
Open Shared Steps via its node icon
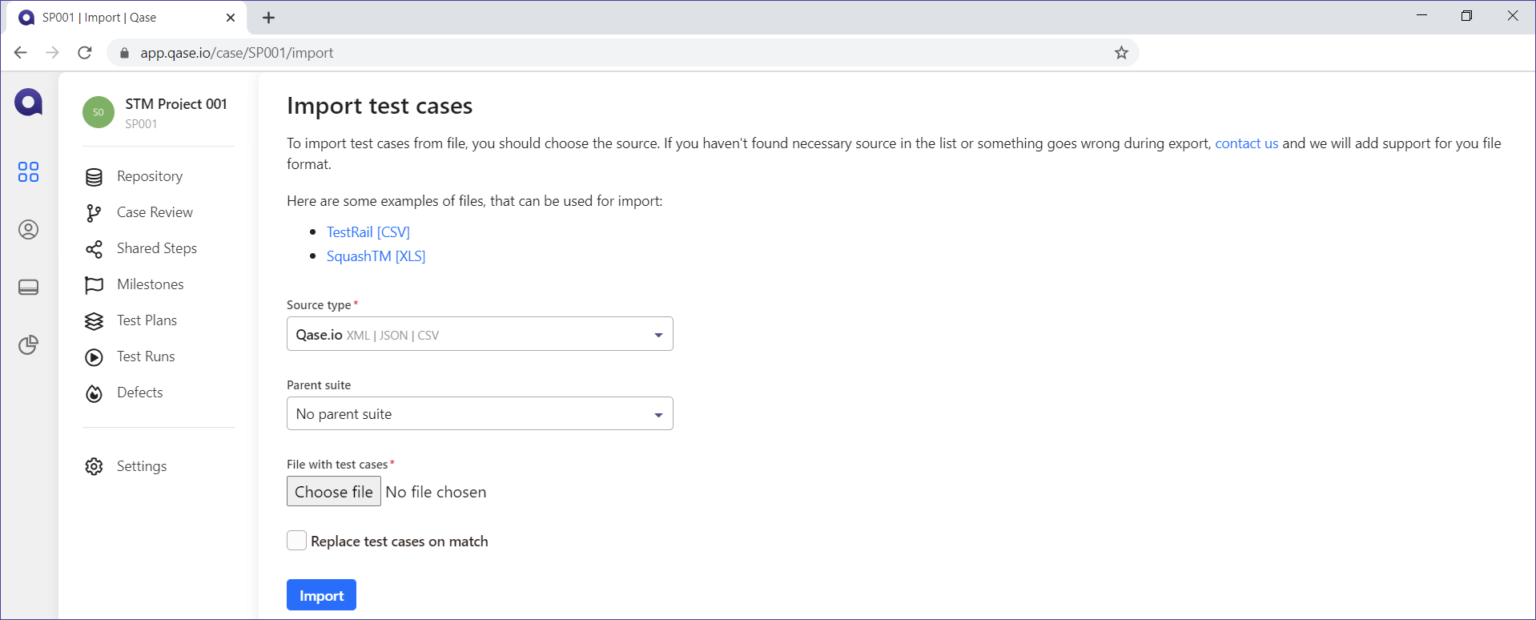93,248
